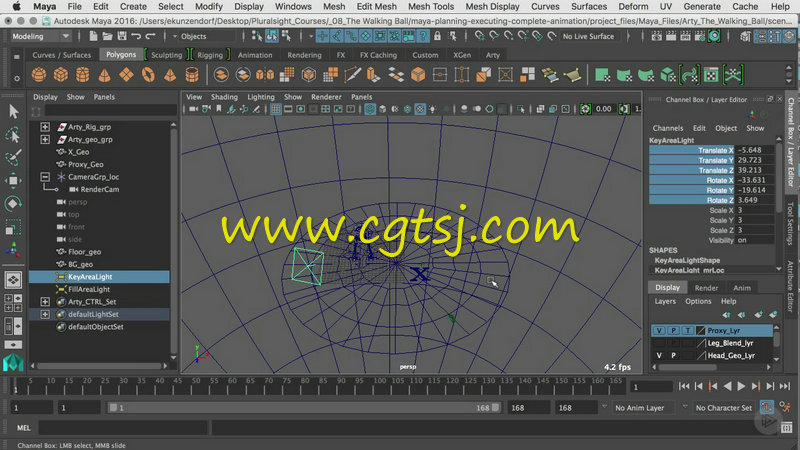Expand the Arty_CTRL_Set node

[x=45, y=302]
